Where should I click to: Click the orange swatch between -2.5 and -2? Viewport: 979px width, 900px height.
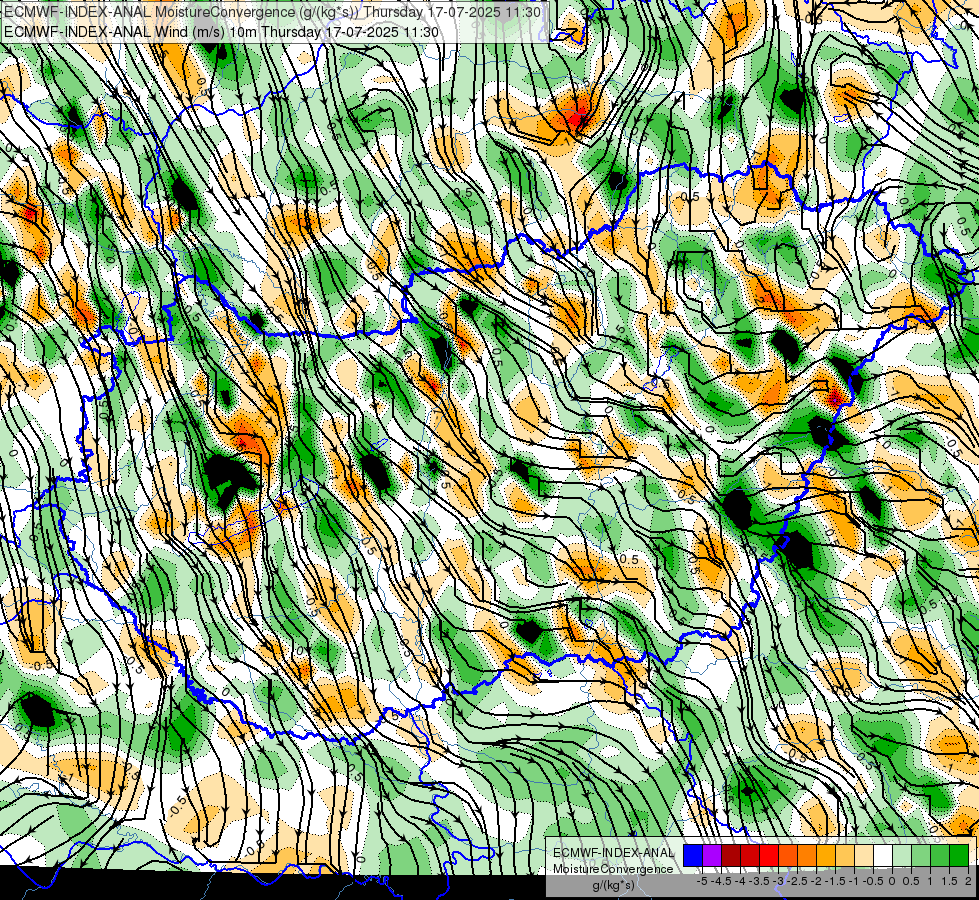[807, 856]
